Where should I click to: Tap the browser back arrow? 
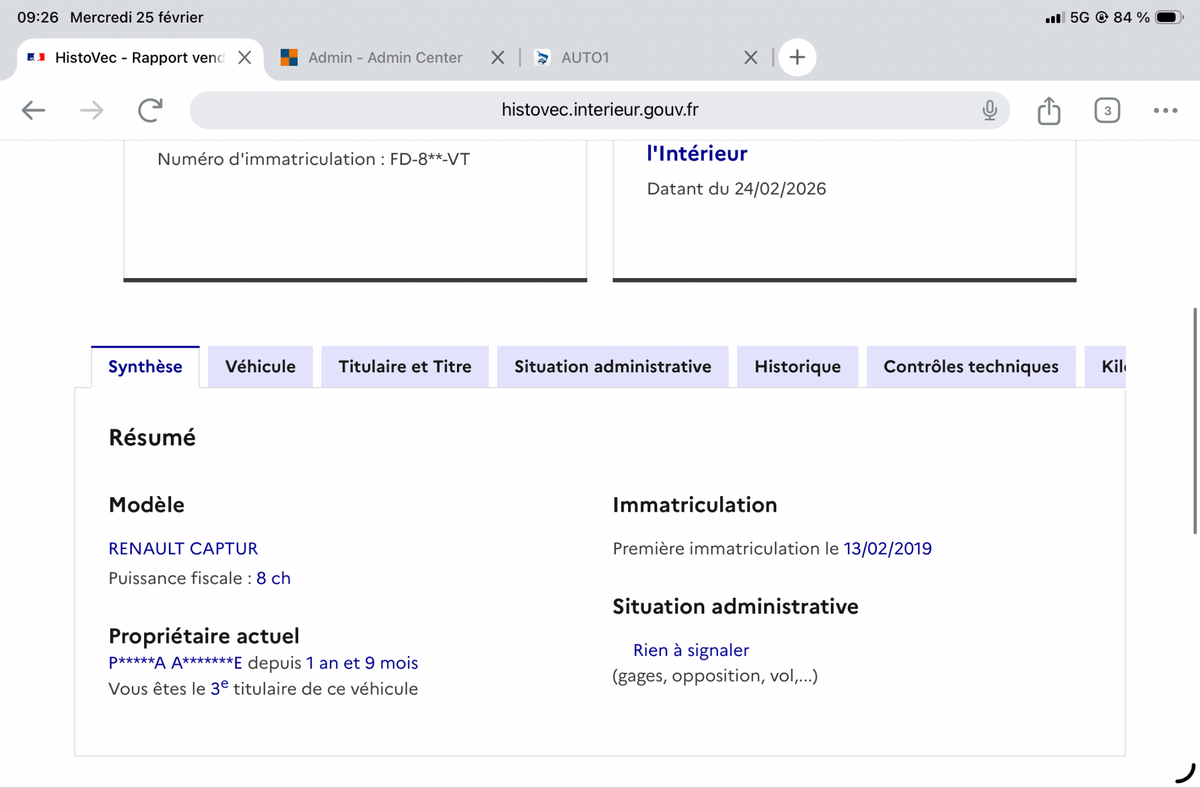33,110
